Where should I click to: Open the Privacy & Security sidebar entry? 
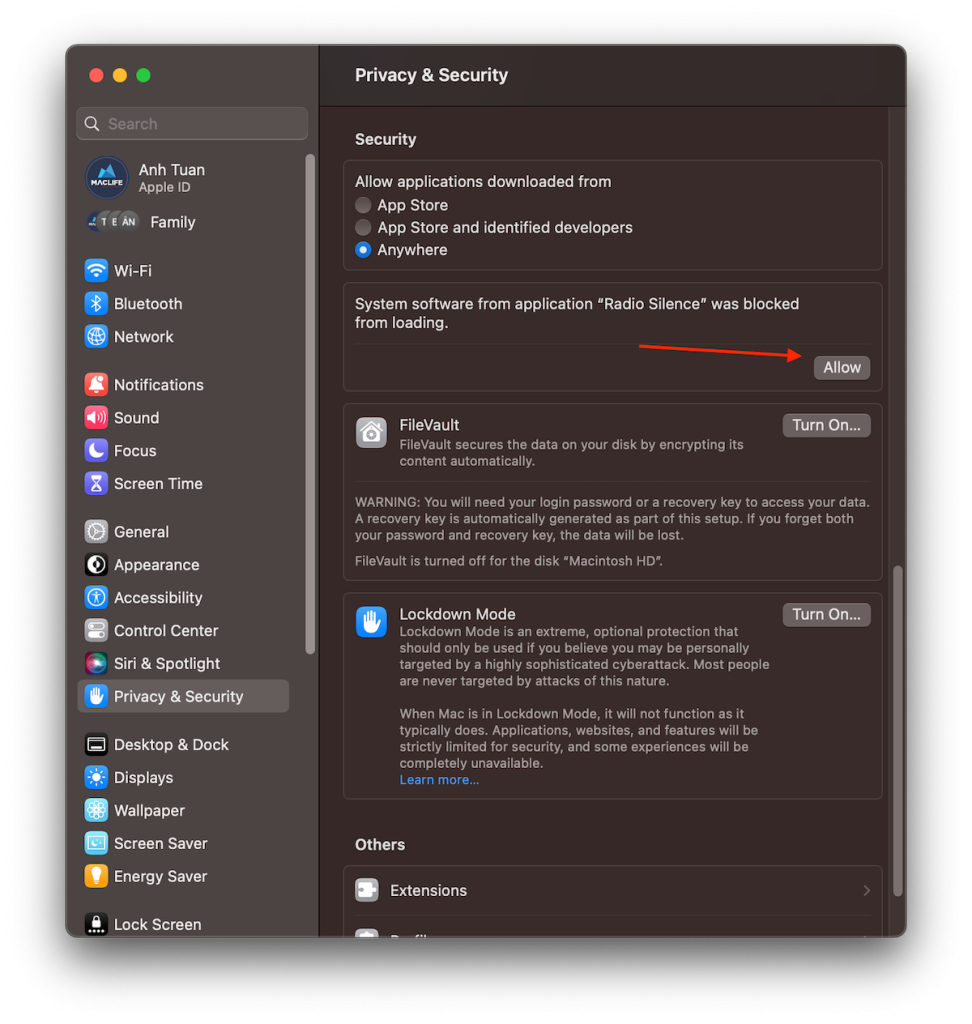tap(183, 696)
